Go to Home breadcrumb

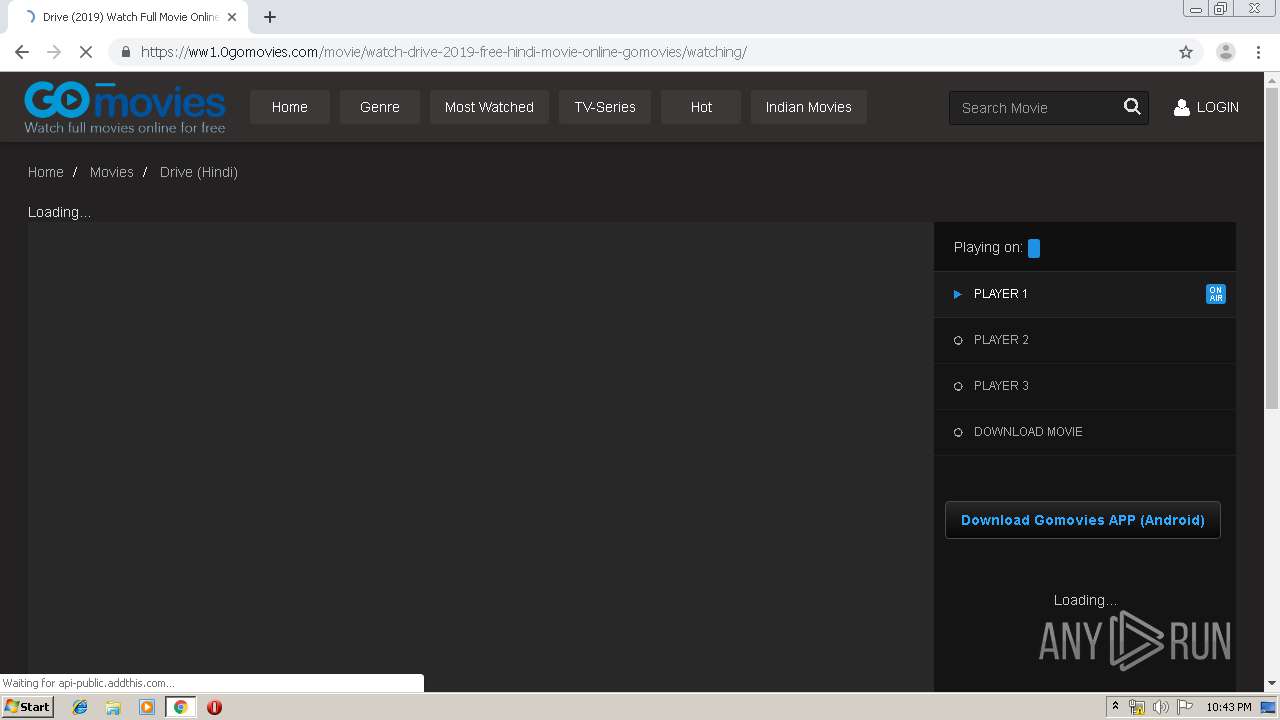[x=46, y=172]
